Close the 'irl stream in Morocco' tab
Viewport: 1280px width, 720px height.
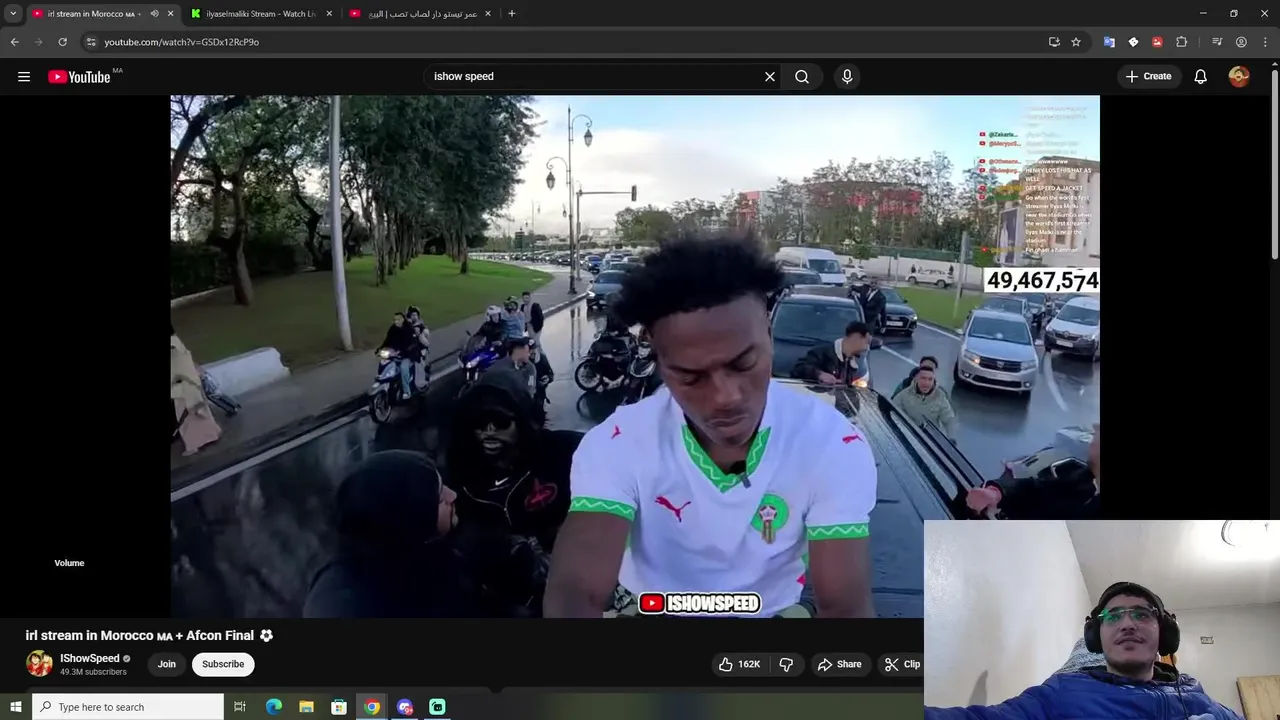pyautogui.click(x=170, y=14)
